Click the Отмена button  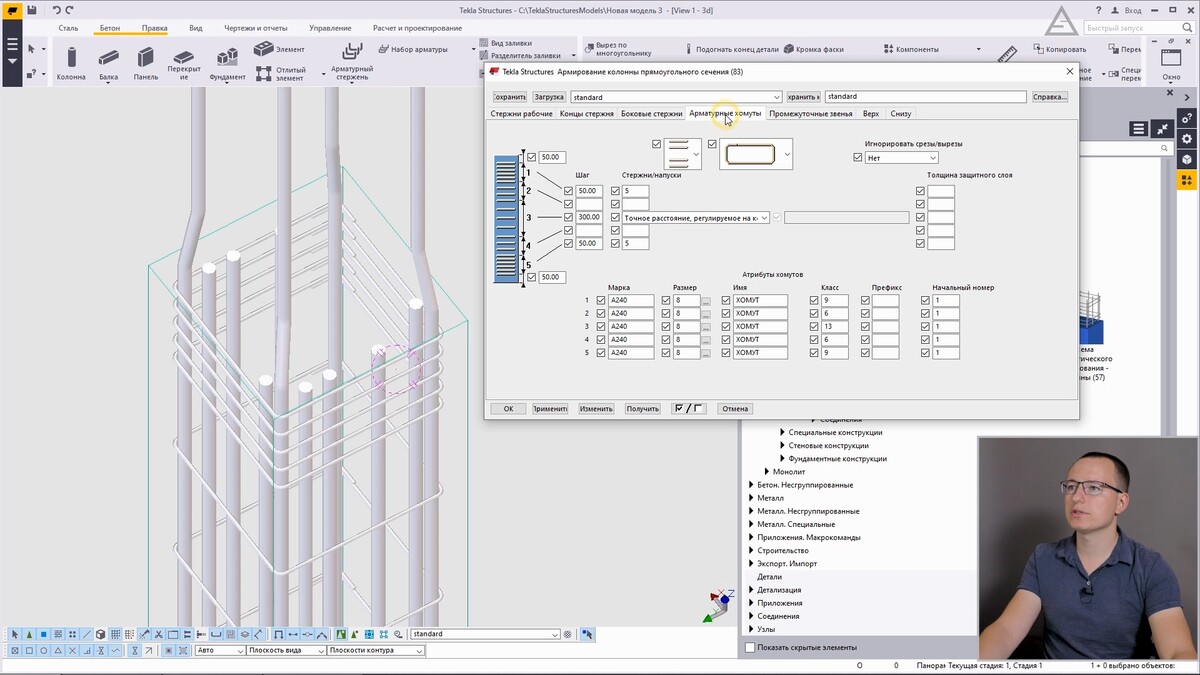[735, 409]
